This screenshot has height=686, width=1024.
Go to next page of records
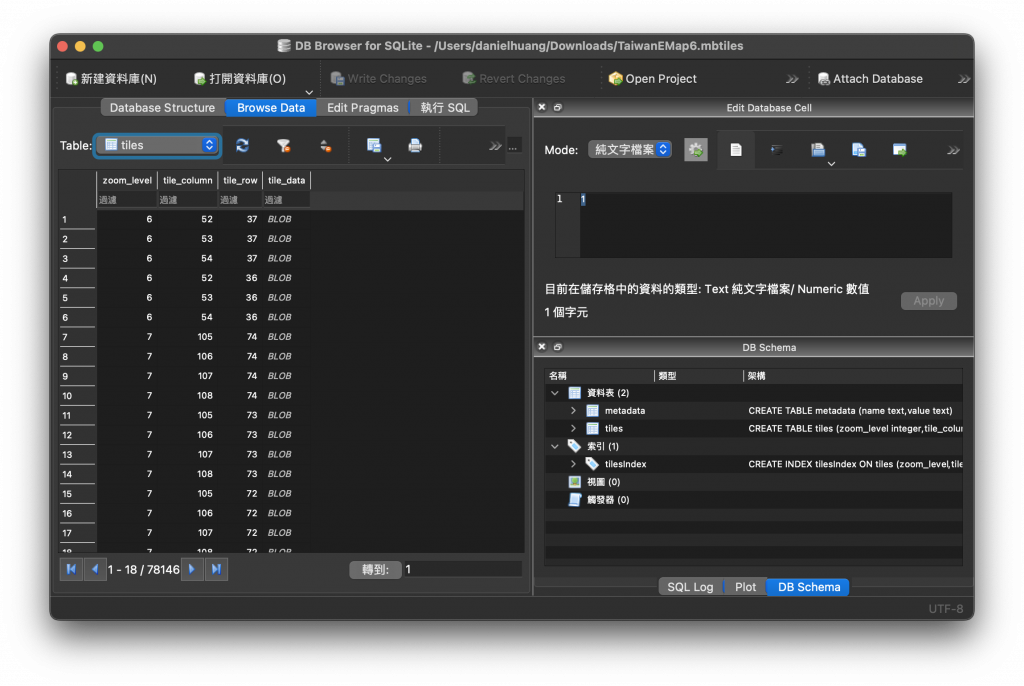pyautogui.click(x=192, y=569)
